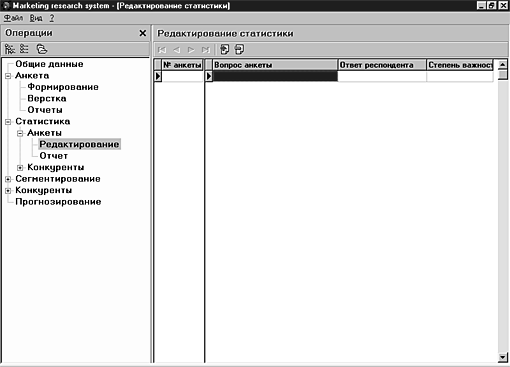Go to first record navigation button
The height and width of the screenshot is (367, 510).
(x=162, y=50)
